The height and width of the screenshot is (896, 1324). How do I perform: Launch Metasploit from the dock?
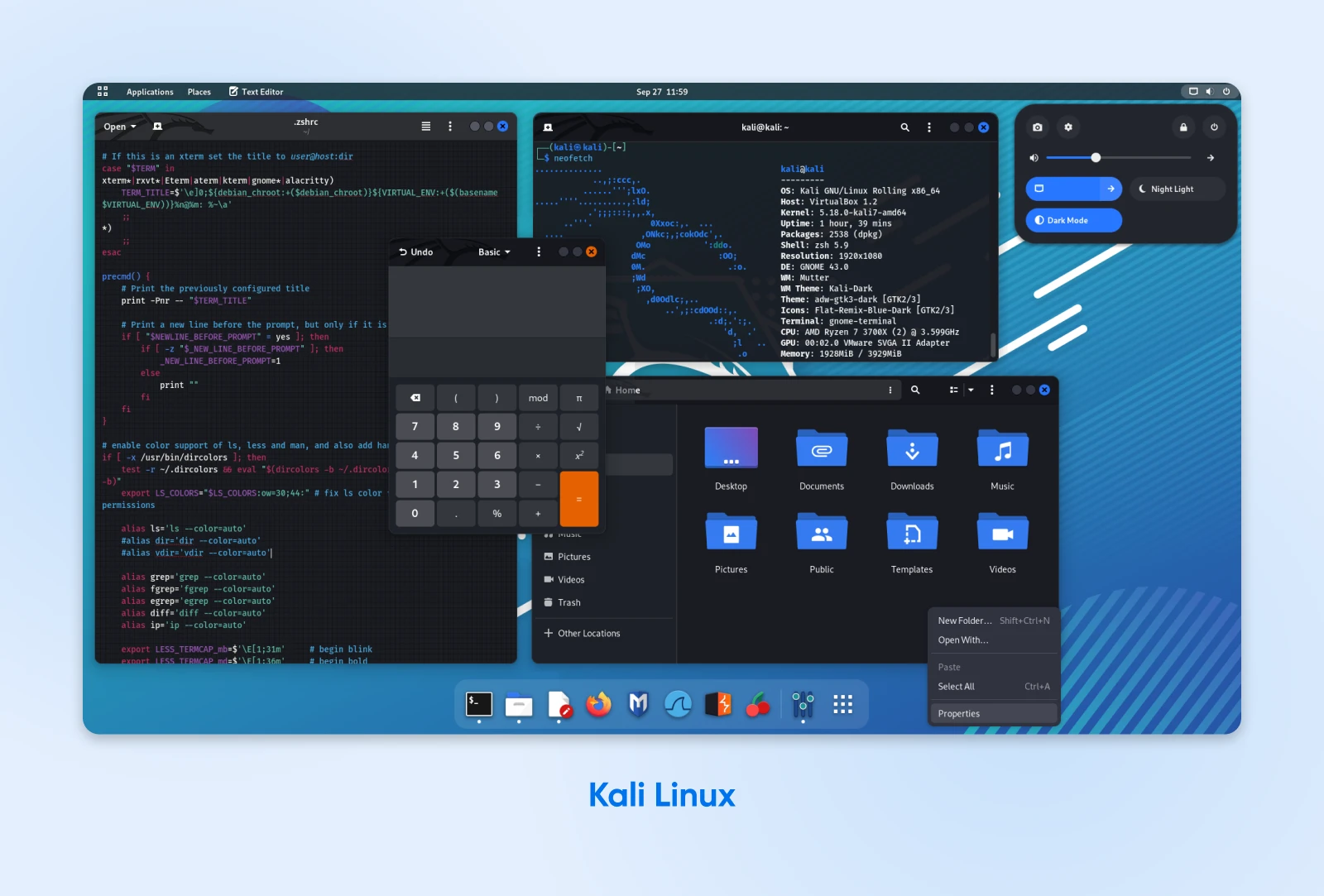(x=638, y=704)
